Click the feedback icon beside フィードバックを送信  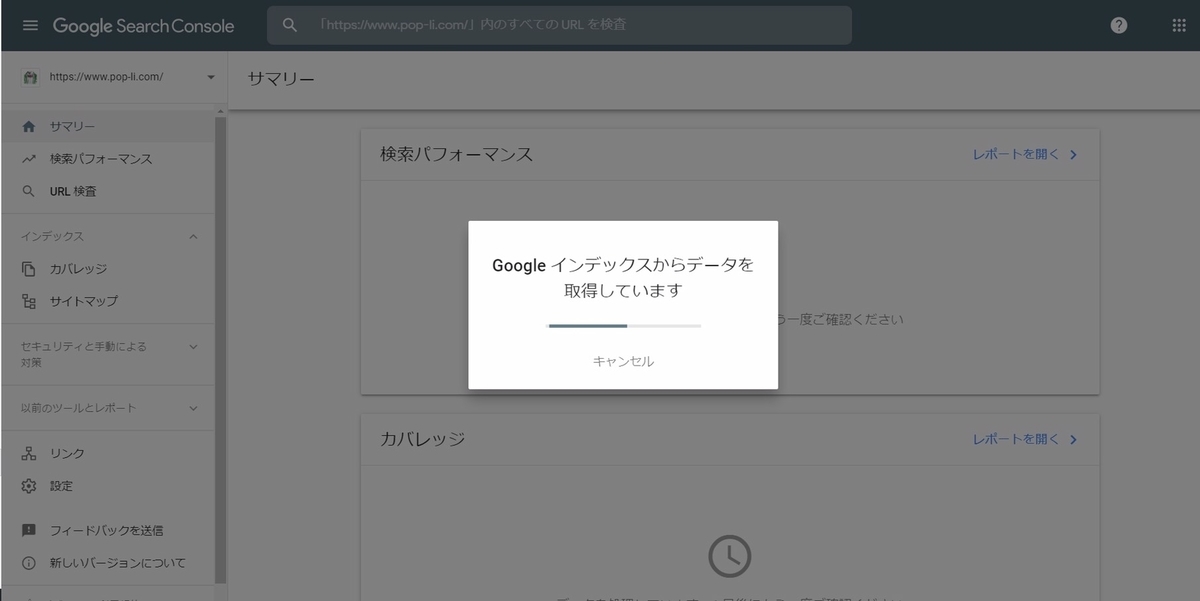point(29,531)
